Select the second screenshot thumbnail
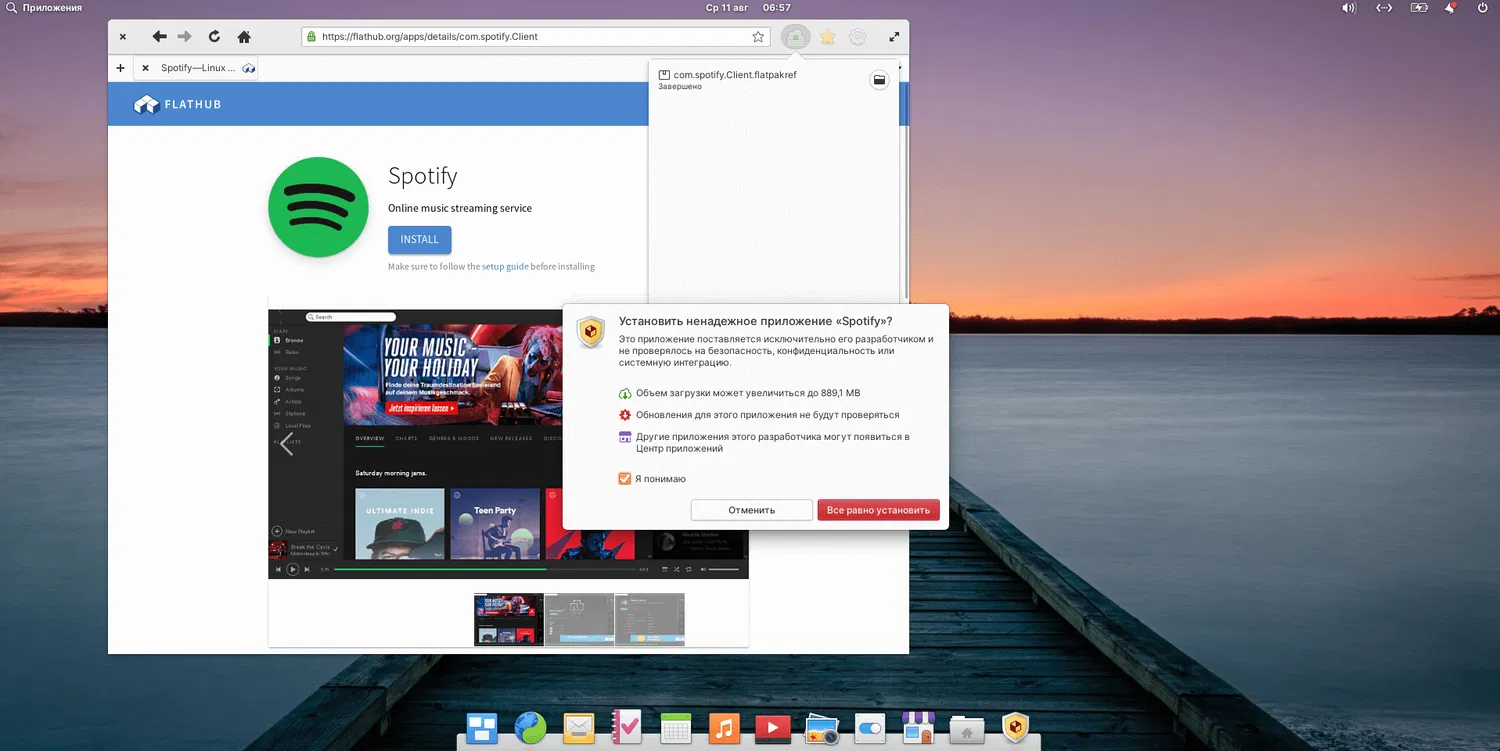This screenshot has width=1500, height=751. click(x=579, y=620)
